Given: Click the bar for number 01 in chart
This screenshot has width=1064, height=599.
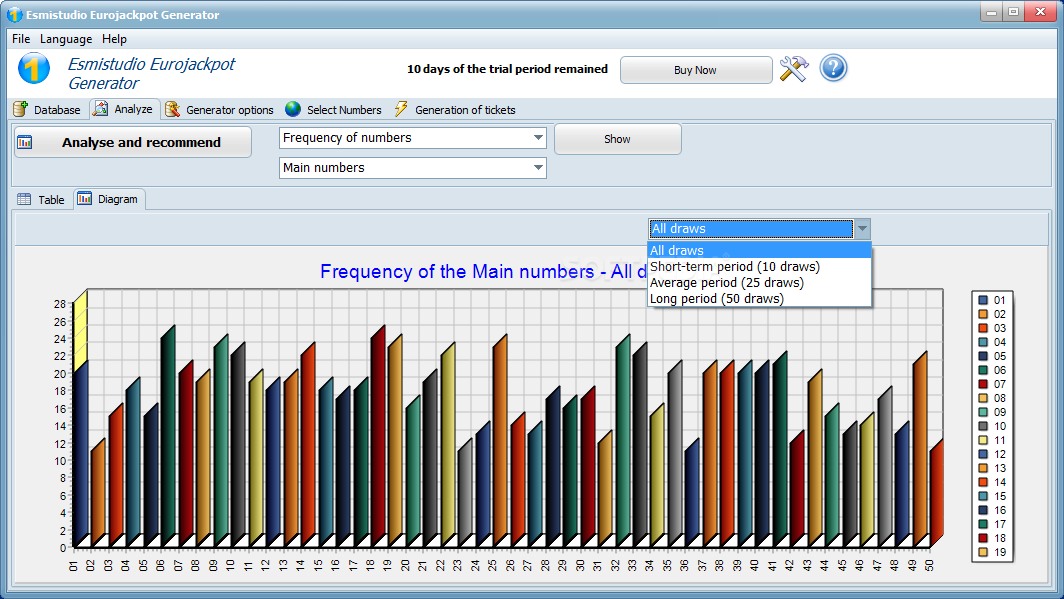Looking at the screenshot, I should click(x=81, y=453).
